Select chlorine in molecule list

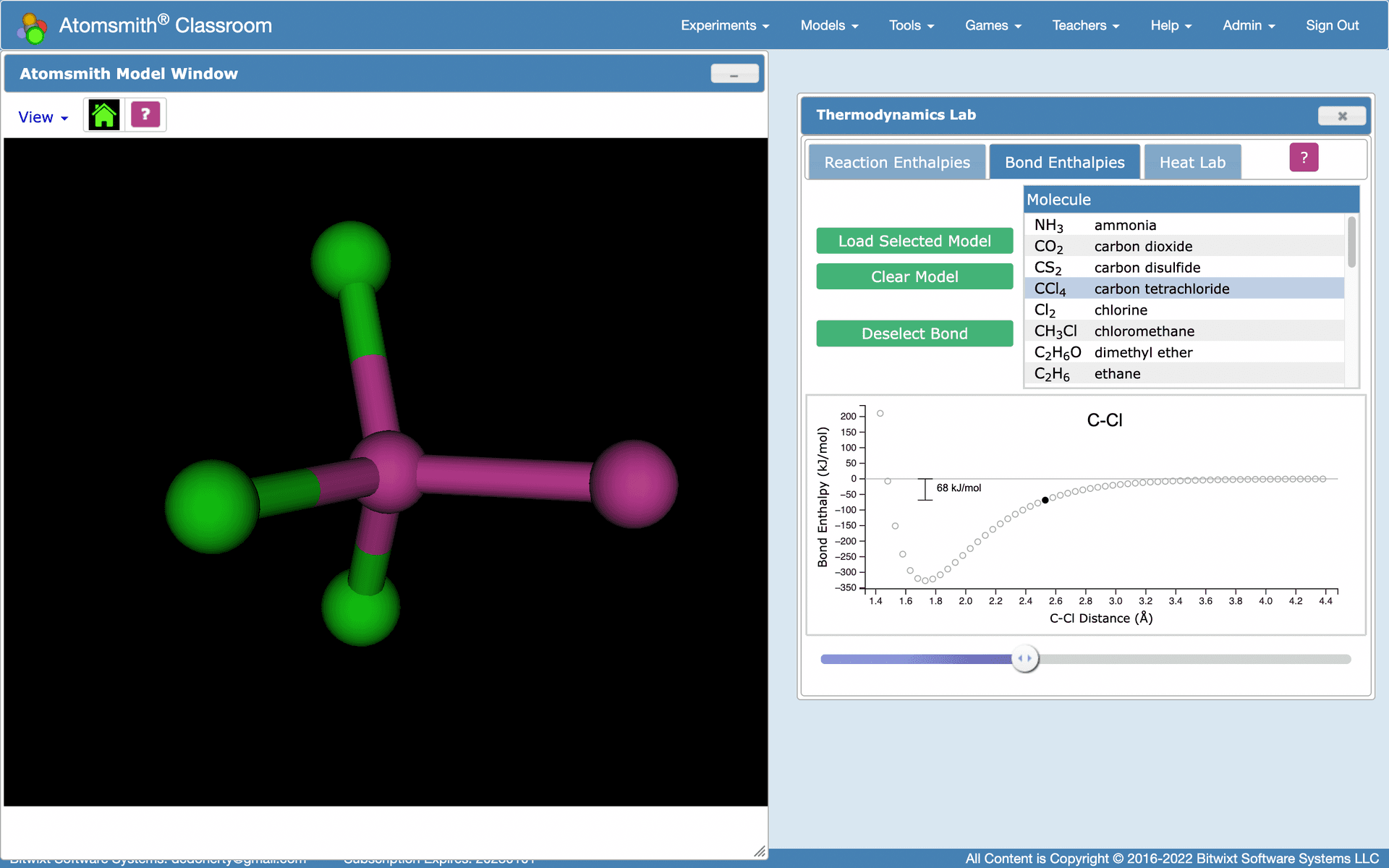[1184, 310]
